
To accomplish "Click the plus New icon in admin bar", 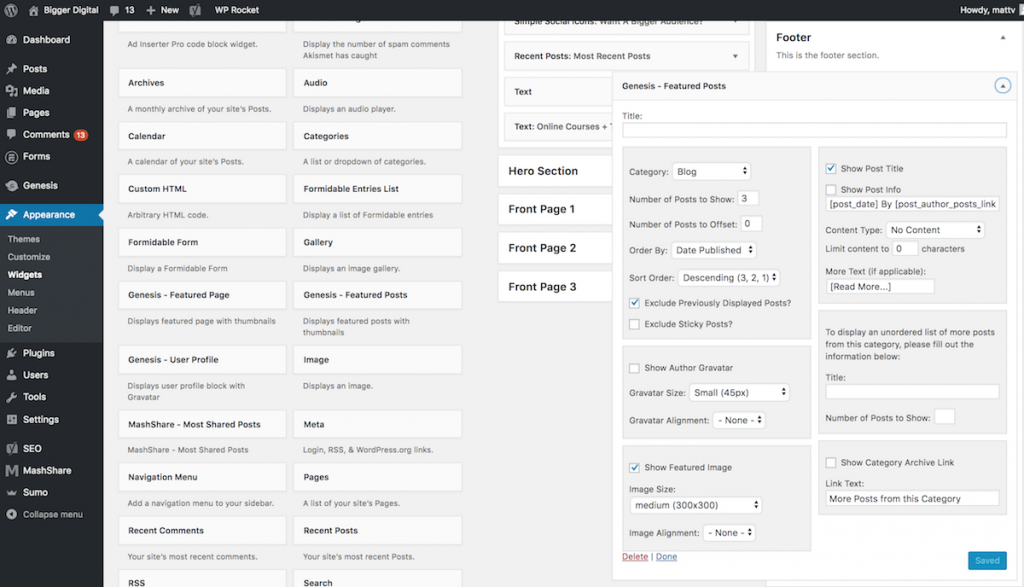I will [151, 10].
